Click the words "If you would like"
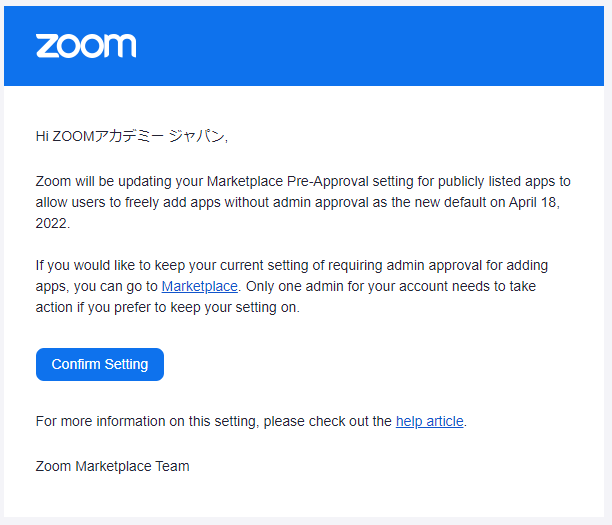 [83, 266]
